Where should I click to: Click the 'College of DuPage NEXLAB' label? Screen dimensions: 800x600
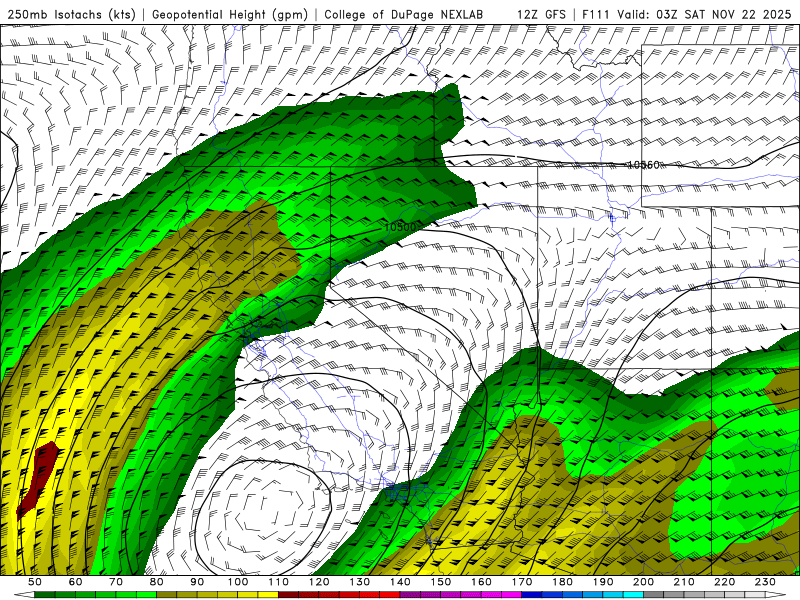(x=404, y=14)
